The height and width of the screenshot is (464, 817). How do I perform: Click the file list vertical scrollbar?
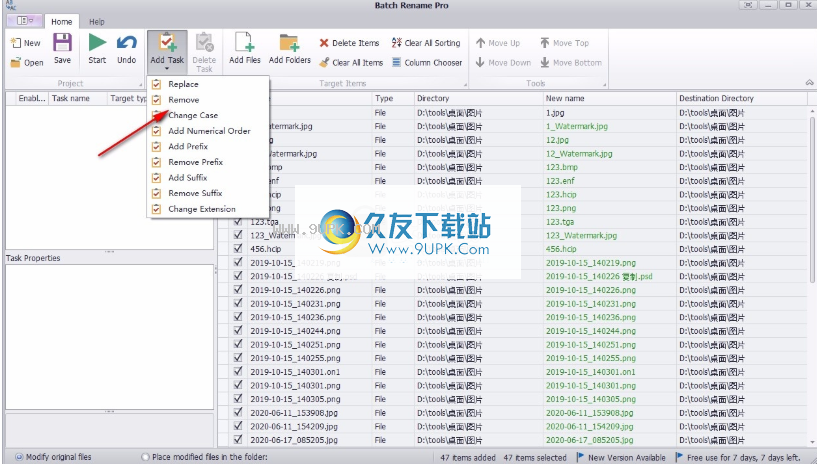pos(812,200)
